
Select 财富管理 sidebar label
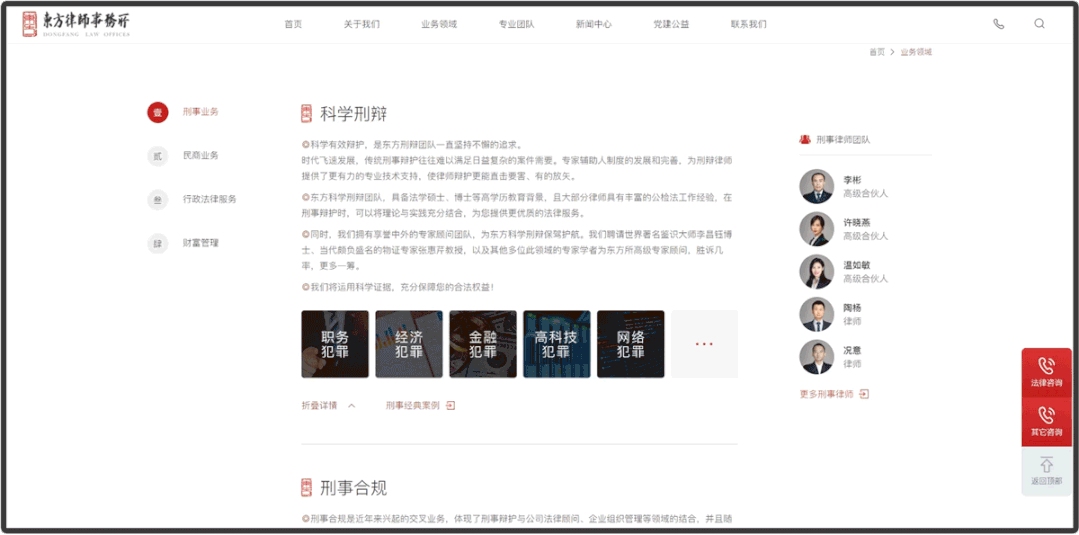coord(201,243)
